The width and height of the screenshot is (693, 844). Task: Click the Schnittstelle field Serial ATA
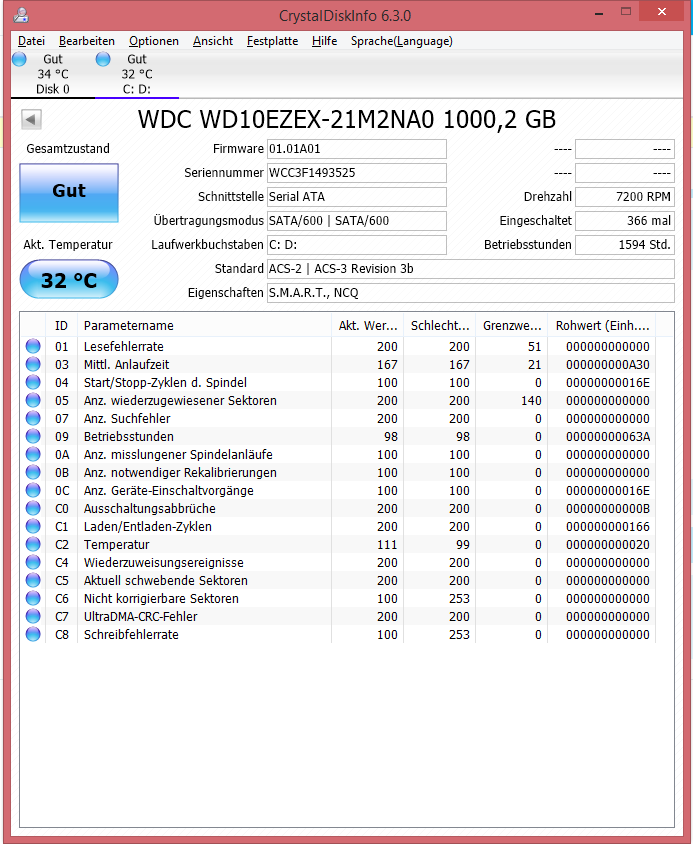click(x=356, y=197)
